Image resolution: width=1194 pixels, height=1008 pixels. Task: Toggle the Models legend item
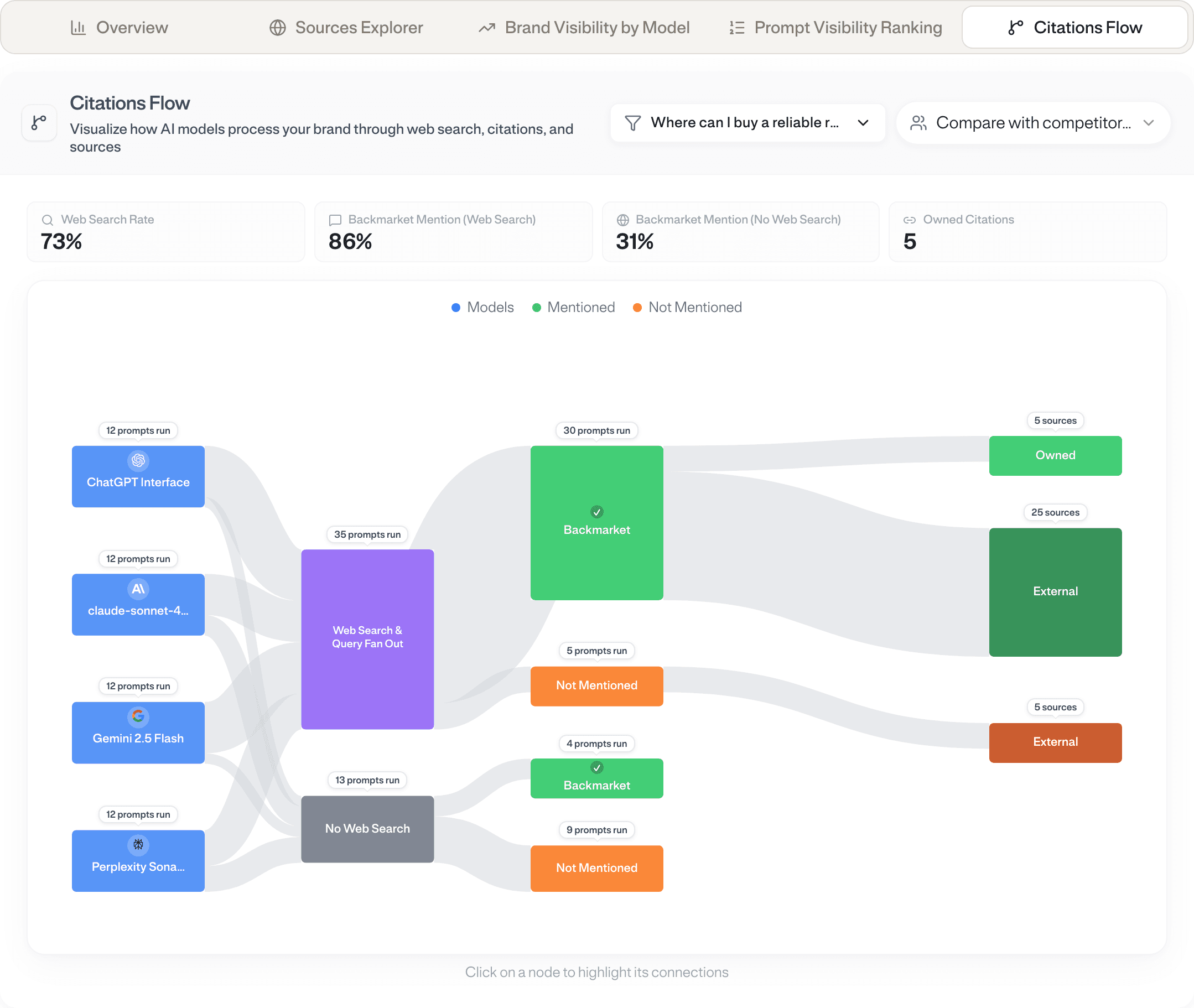482,308
